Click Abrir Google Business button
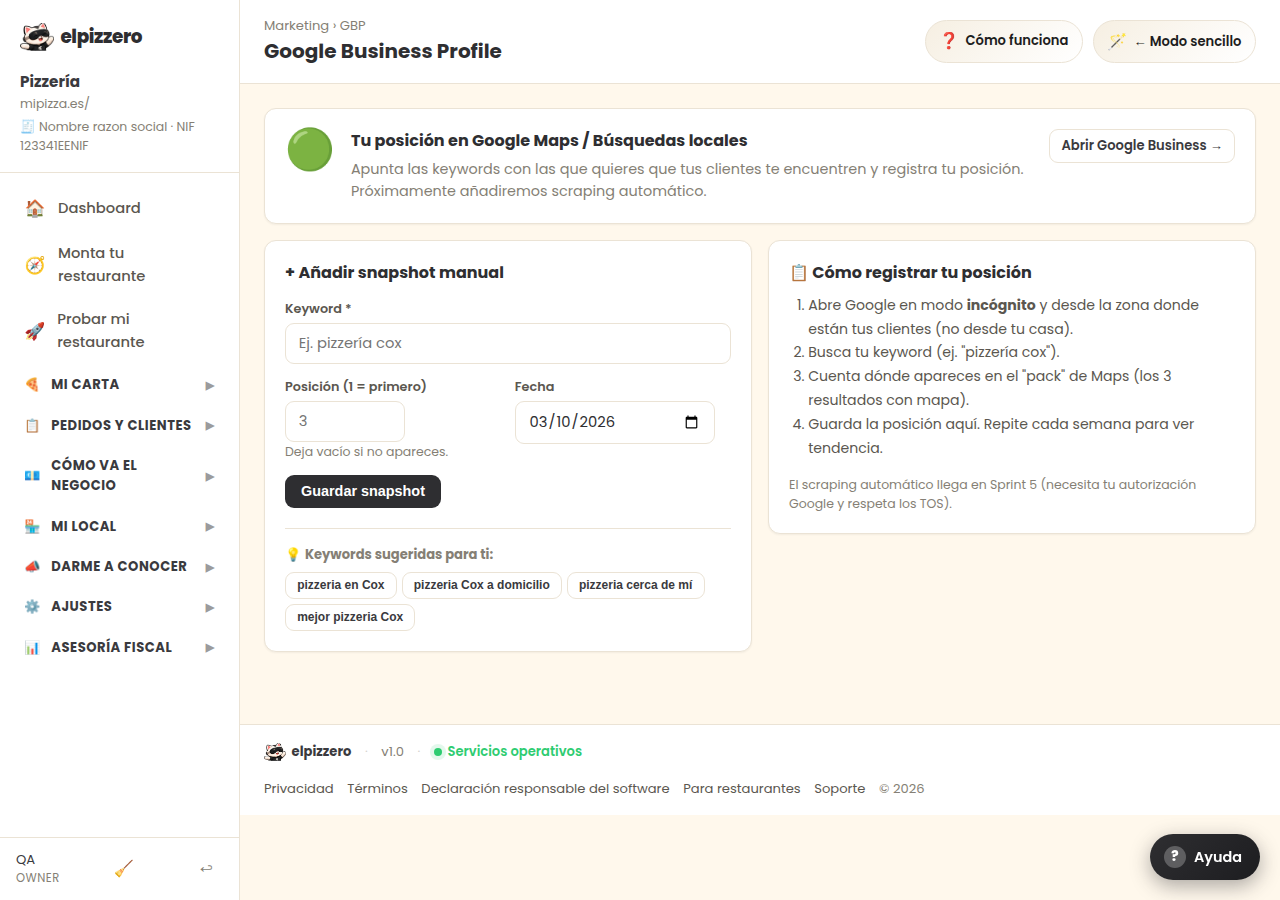Image resolution: width=1280 pixels, height=900 pixels. click(1142, 146)
